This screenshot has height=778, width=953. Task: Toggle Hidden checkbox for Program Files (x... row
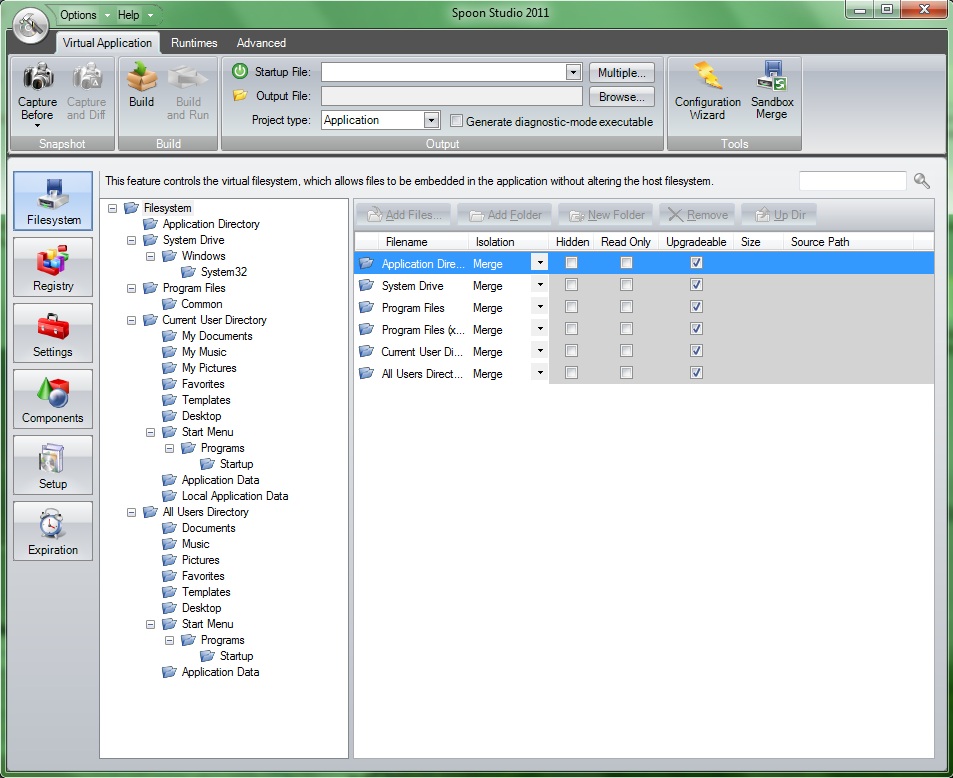[571, 329]
